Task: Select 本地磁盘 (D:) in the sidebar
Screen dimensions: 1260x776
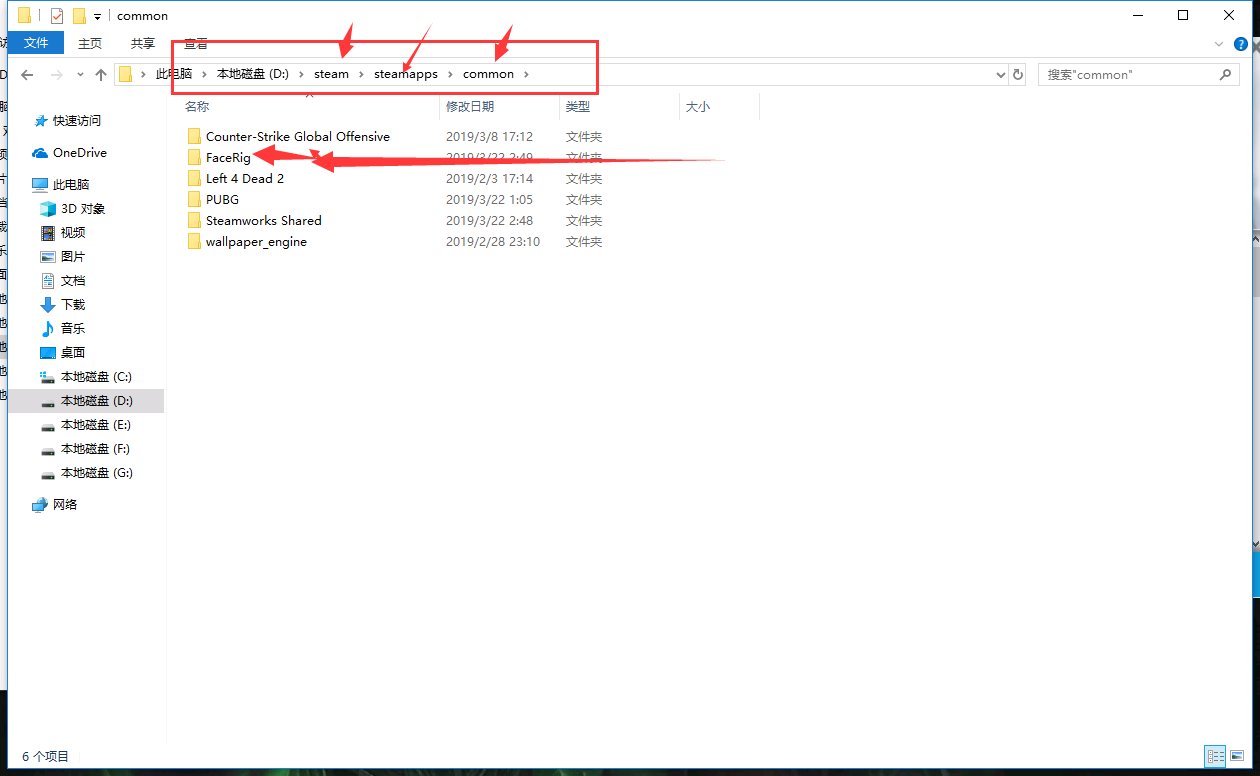Action: click(97, 400)
